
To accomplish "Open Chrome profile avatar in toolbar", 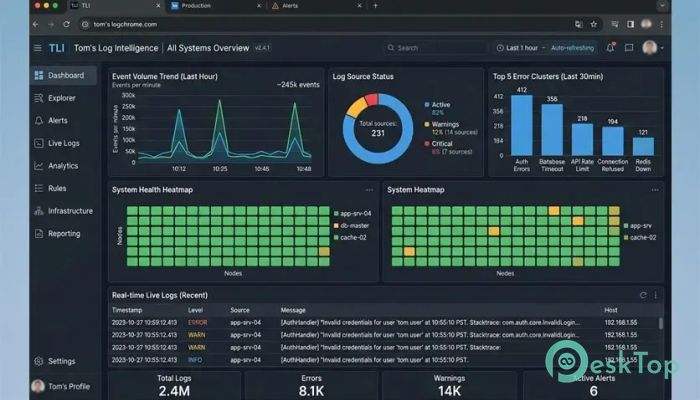I will (646, 24).
